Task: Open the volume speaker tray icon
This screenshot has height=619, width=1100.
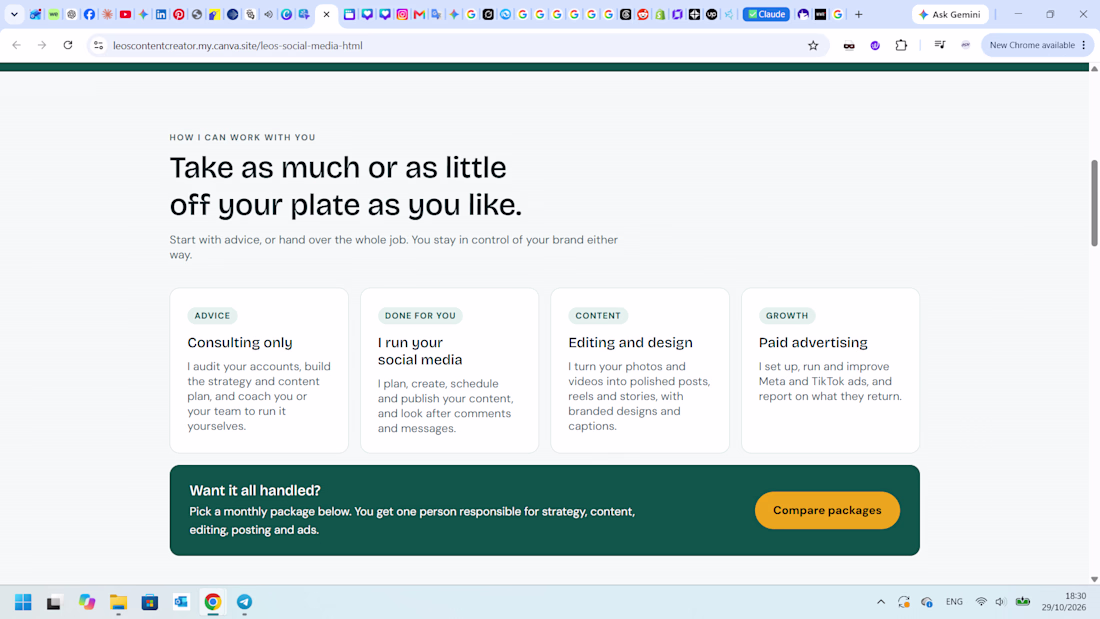Action: tap(1000, 602)
